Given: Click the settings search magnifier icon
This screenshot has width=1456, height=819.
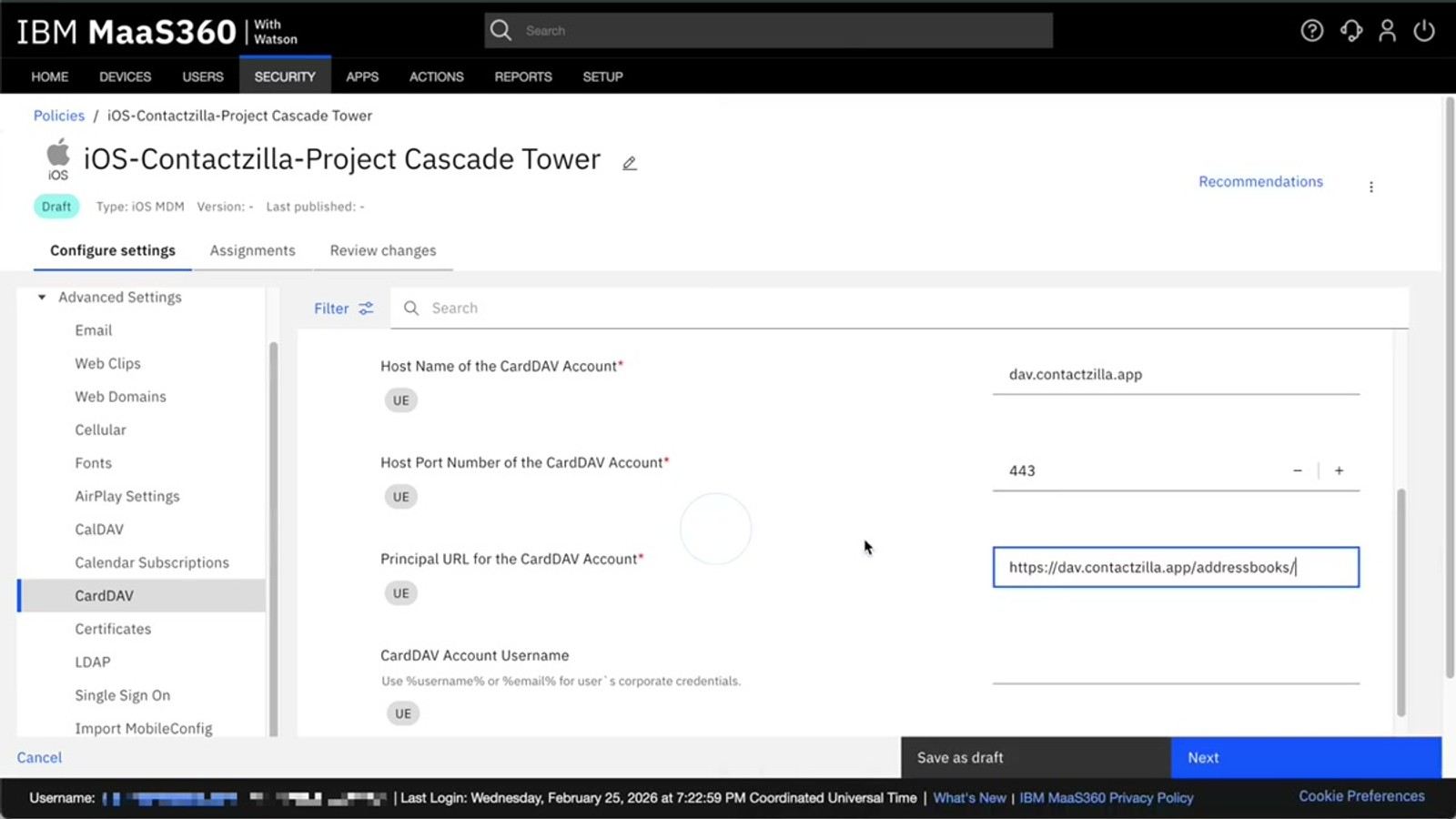Looking at the screenshot, I should tap(411, 308).
